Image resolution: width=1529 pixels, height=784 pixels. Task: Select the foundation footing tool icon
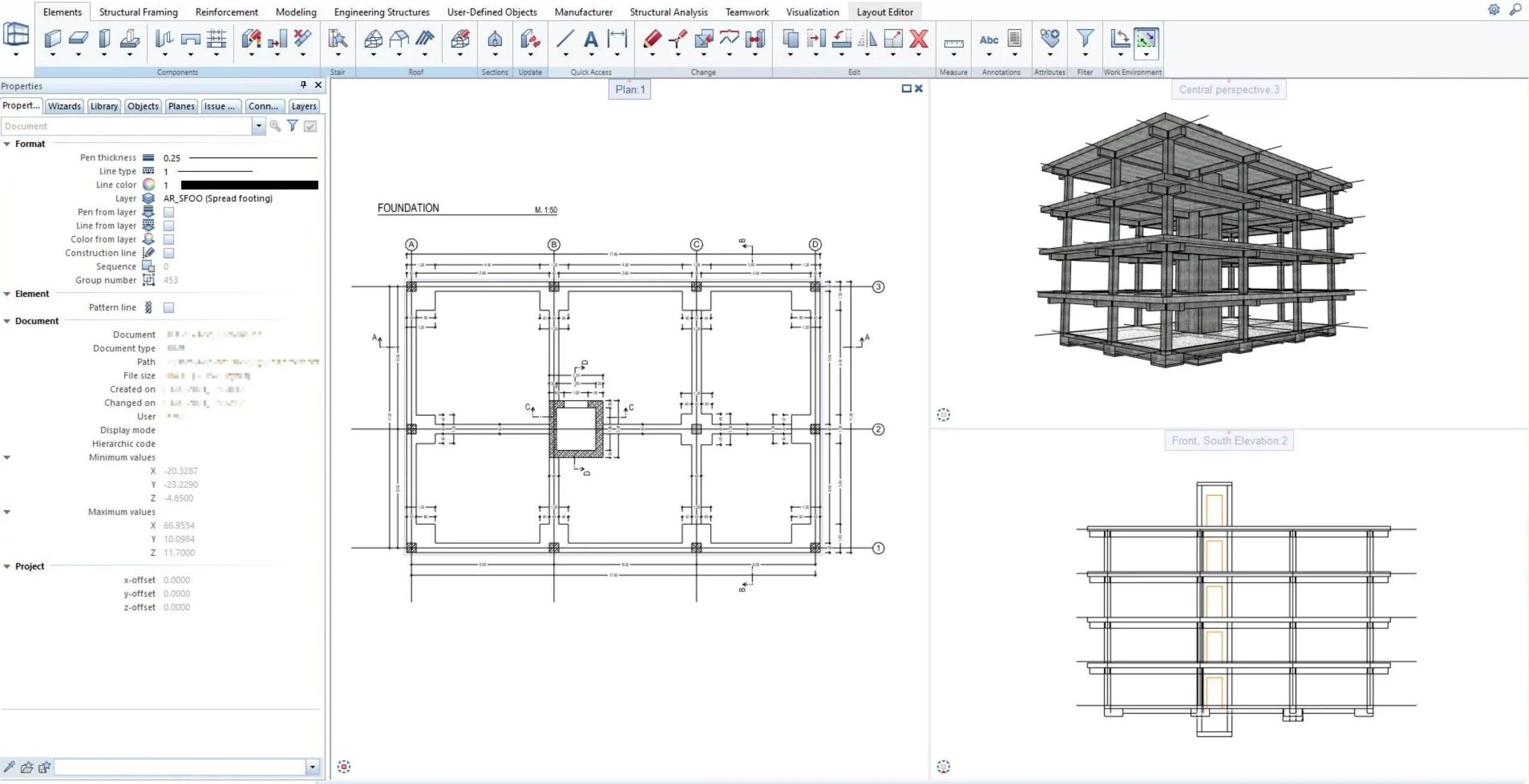point(130,39)
